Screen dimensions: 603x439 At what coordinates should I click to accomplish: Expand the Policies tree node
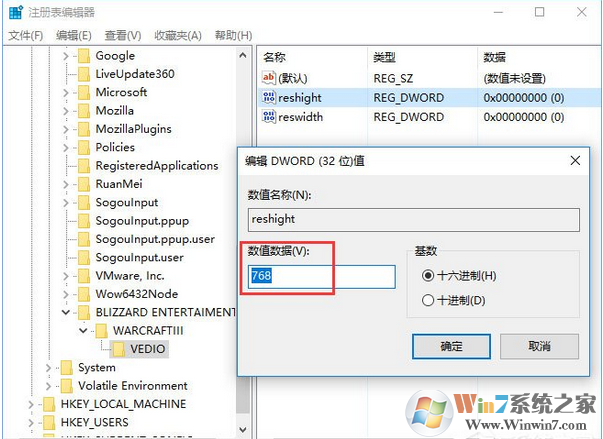66,148
